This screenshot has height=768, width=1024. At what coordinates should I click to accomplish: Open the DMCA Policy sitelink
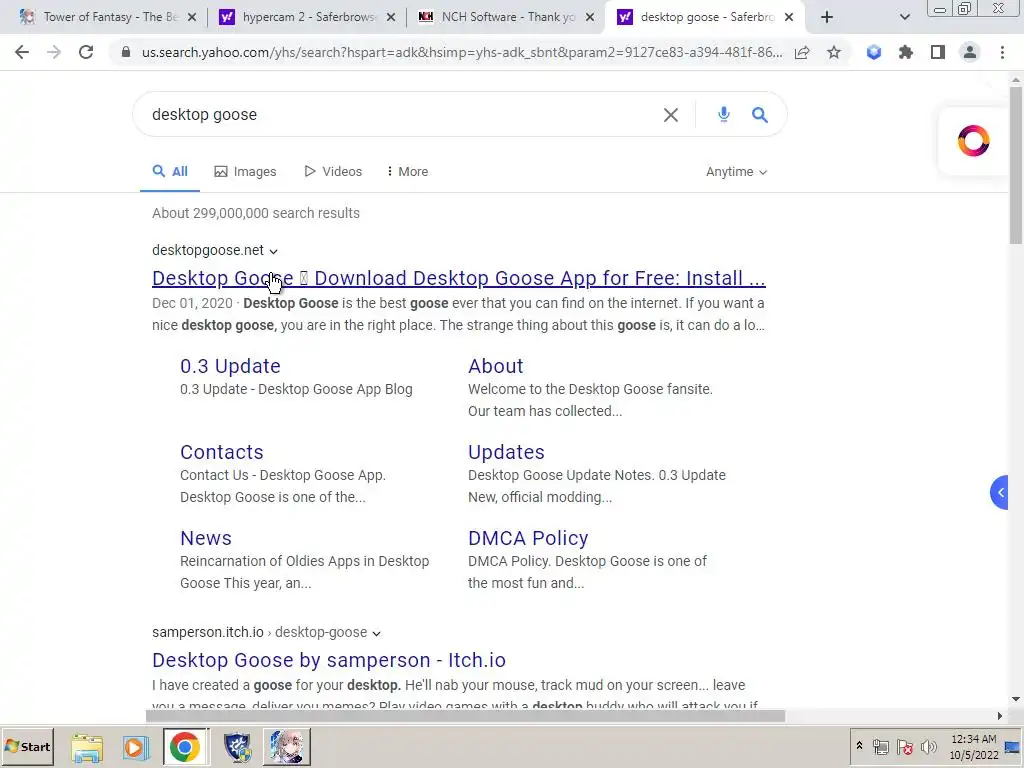pos(528,538)
